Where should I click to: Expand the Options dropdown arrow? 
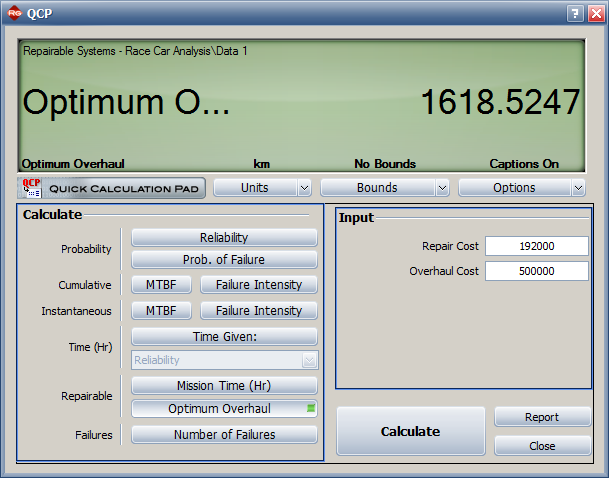pos(578,188)
